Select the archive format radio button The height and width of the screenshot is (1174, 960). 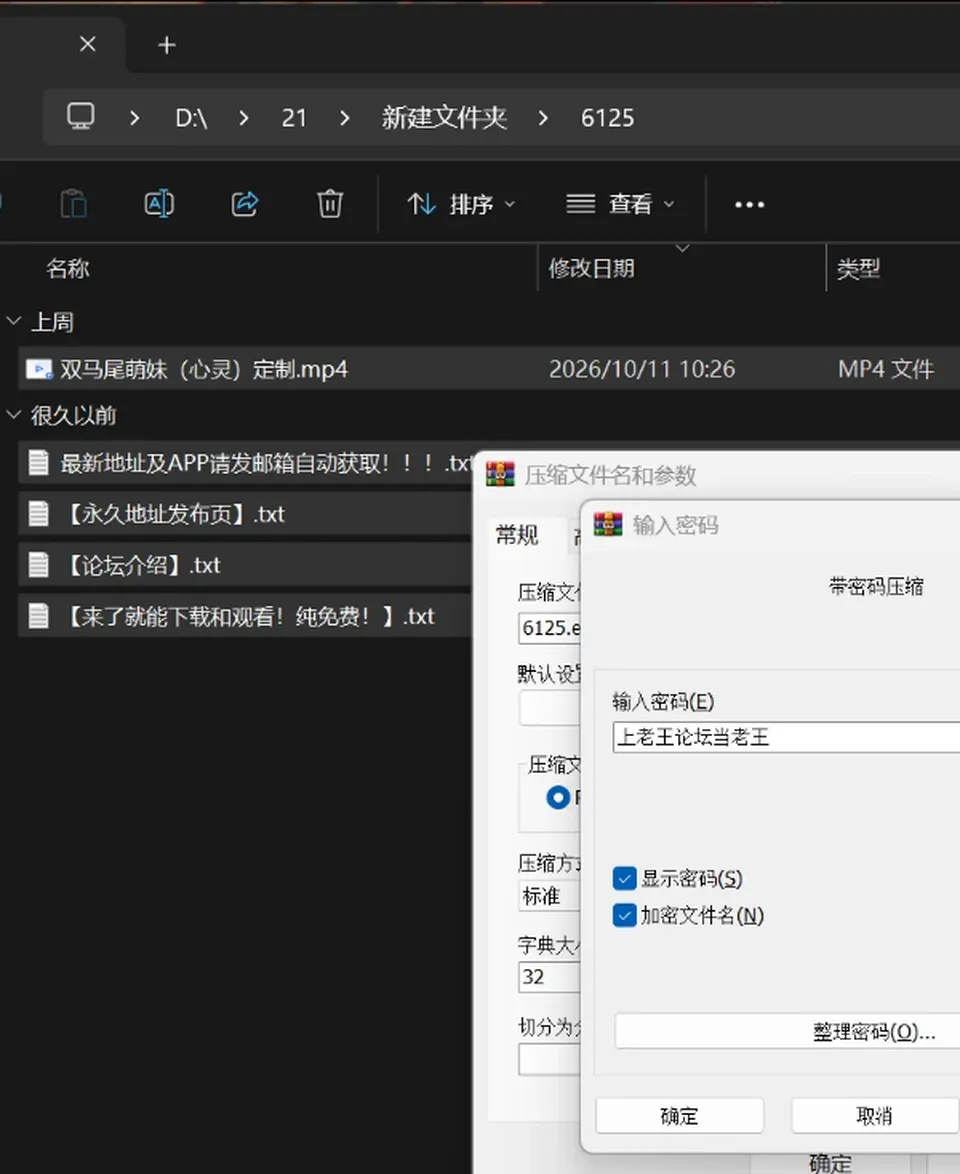(558, 797)
